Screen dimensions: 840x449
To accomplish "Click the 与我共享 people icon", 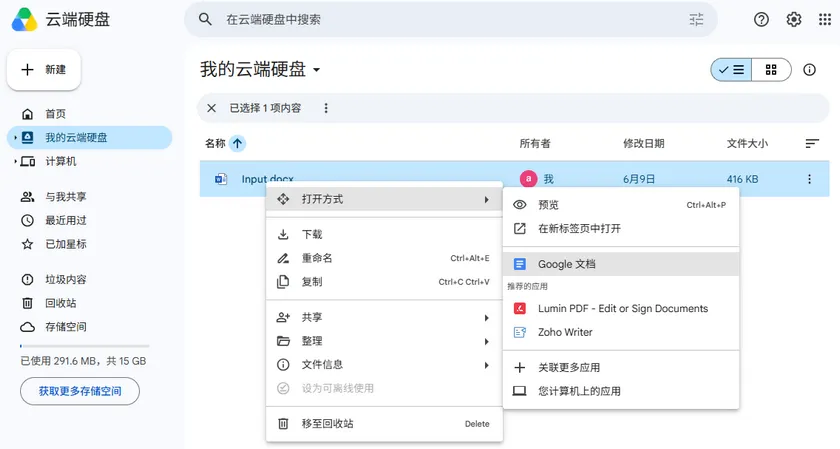I will [x=27, y=197].
